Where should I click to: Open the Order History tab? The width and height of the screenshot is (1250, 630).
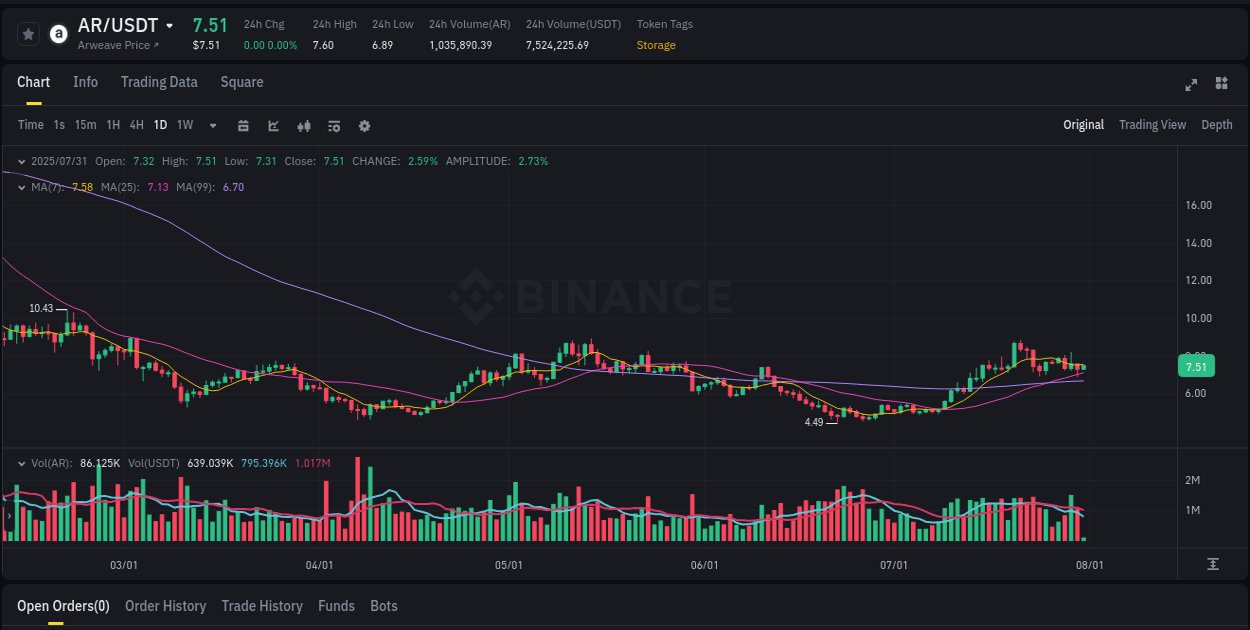pos(165,606)
